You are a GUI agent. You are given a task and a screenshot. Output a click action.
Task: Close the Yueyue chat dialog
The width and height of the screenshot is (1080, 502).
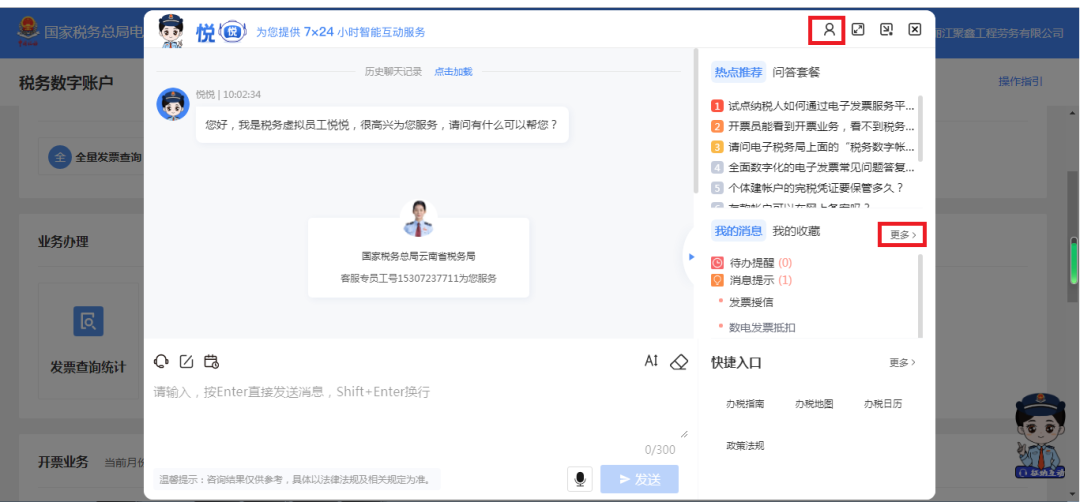coord(915,30)
